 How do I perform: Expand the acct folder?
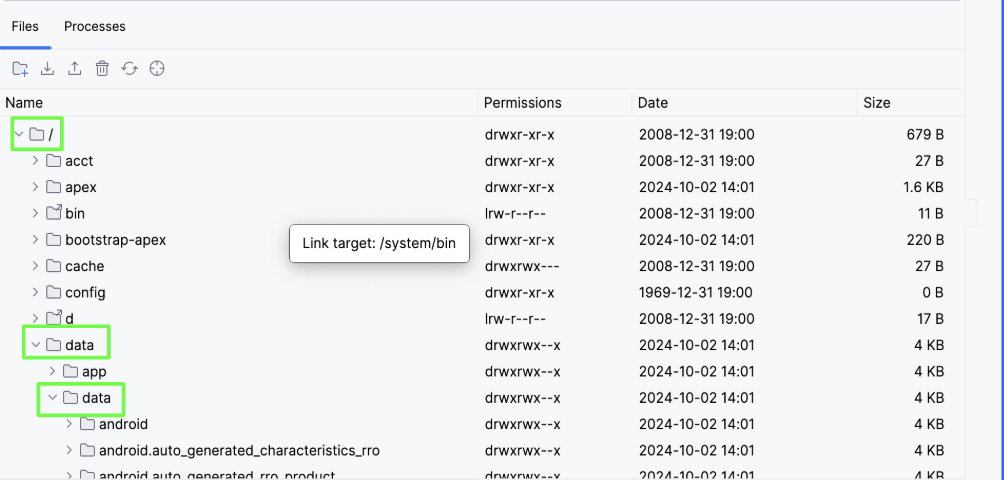tap(36, 160)
